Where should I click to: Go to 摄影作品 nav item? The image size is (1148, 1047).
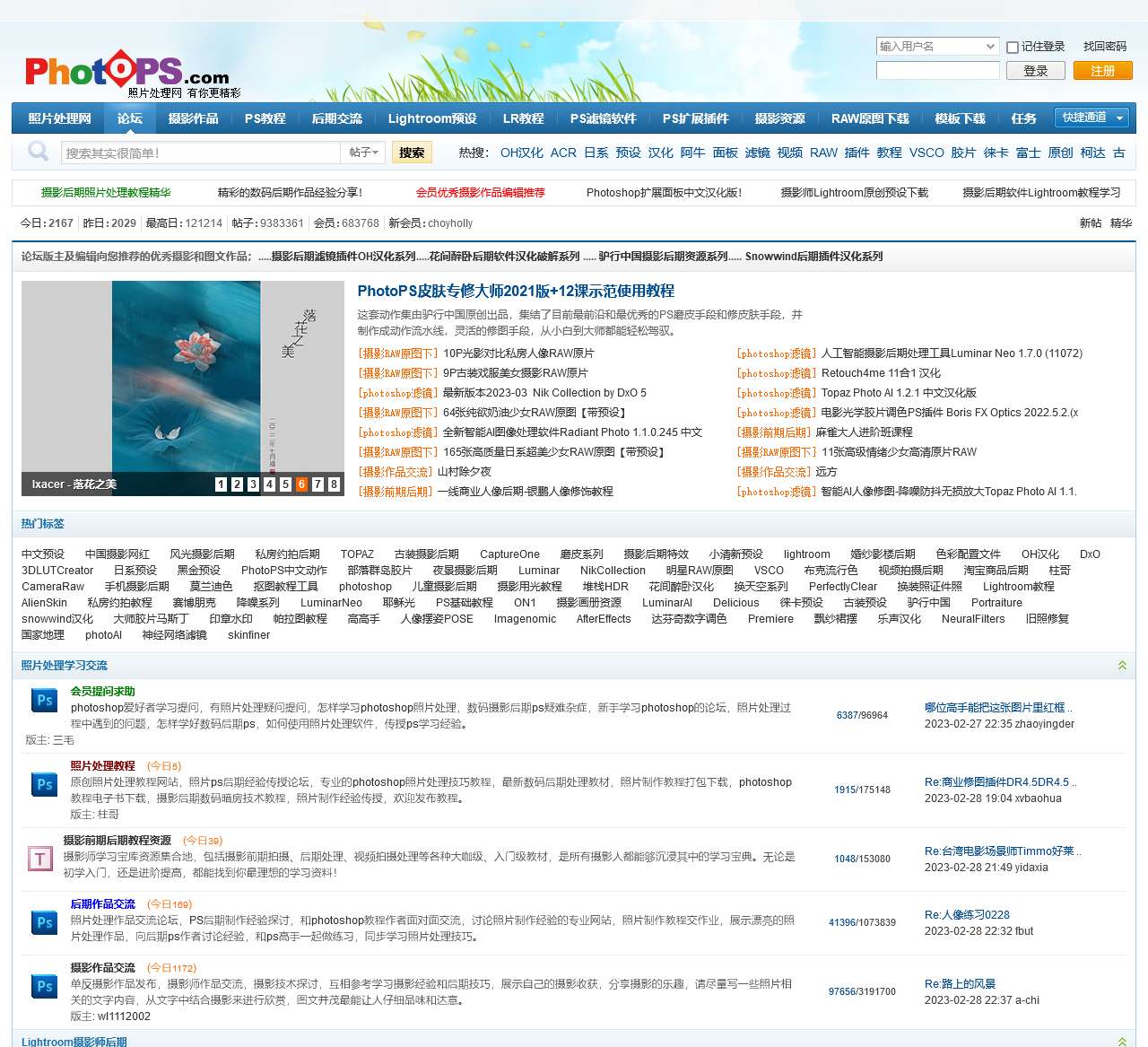pyautogui.click(x=193, y=118)
